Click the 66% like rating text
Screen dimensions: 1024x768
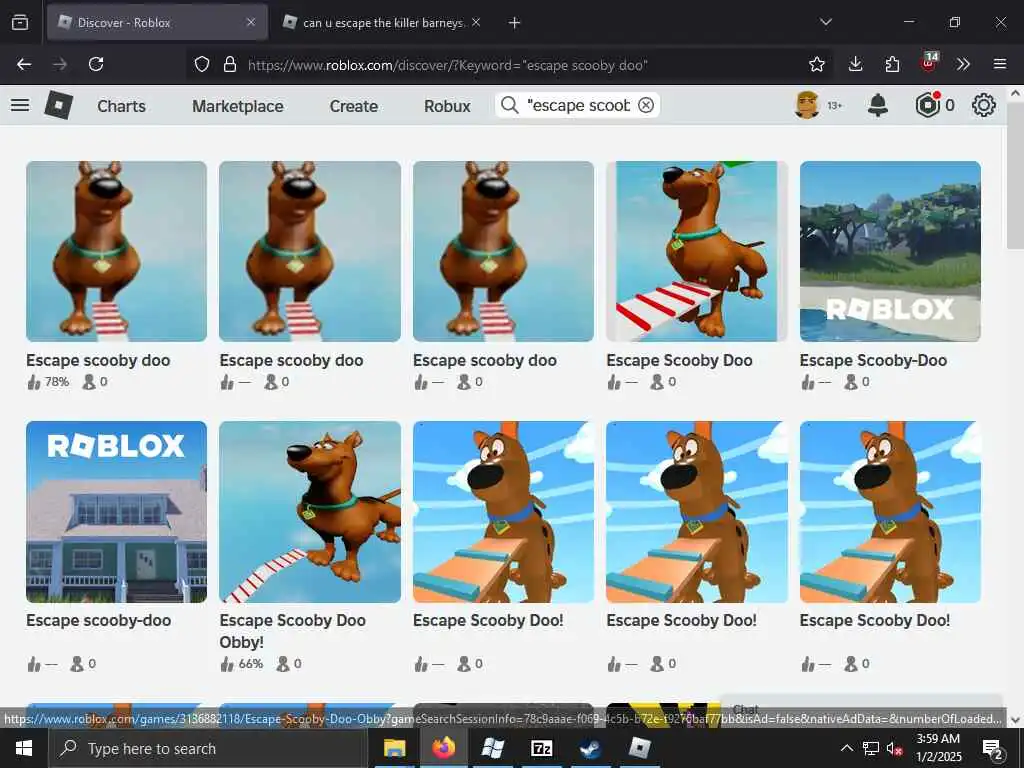[251, 664]
